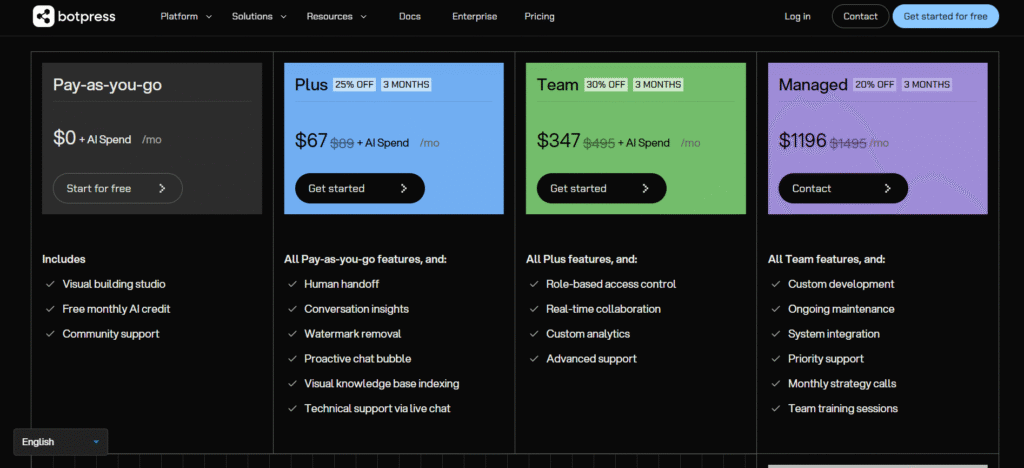Open the English language dropdown

(x=60, y=442)
